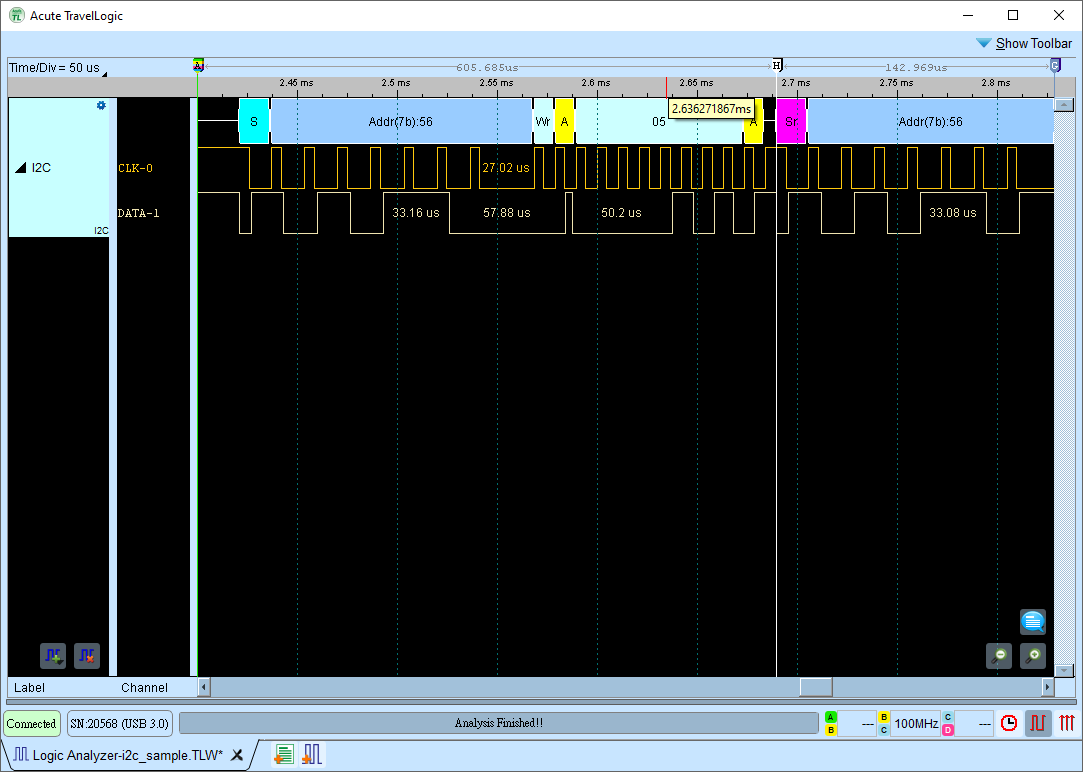Click the 33.16 us data width label
This screenshot has height=772, width=1083.
[416, 213]
